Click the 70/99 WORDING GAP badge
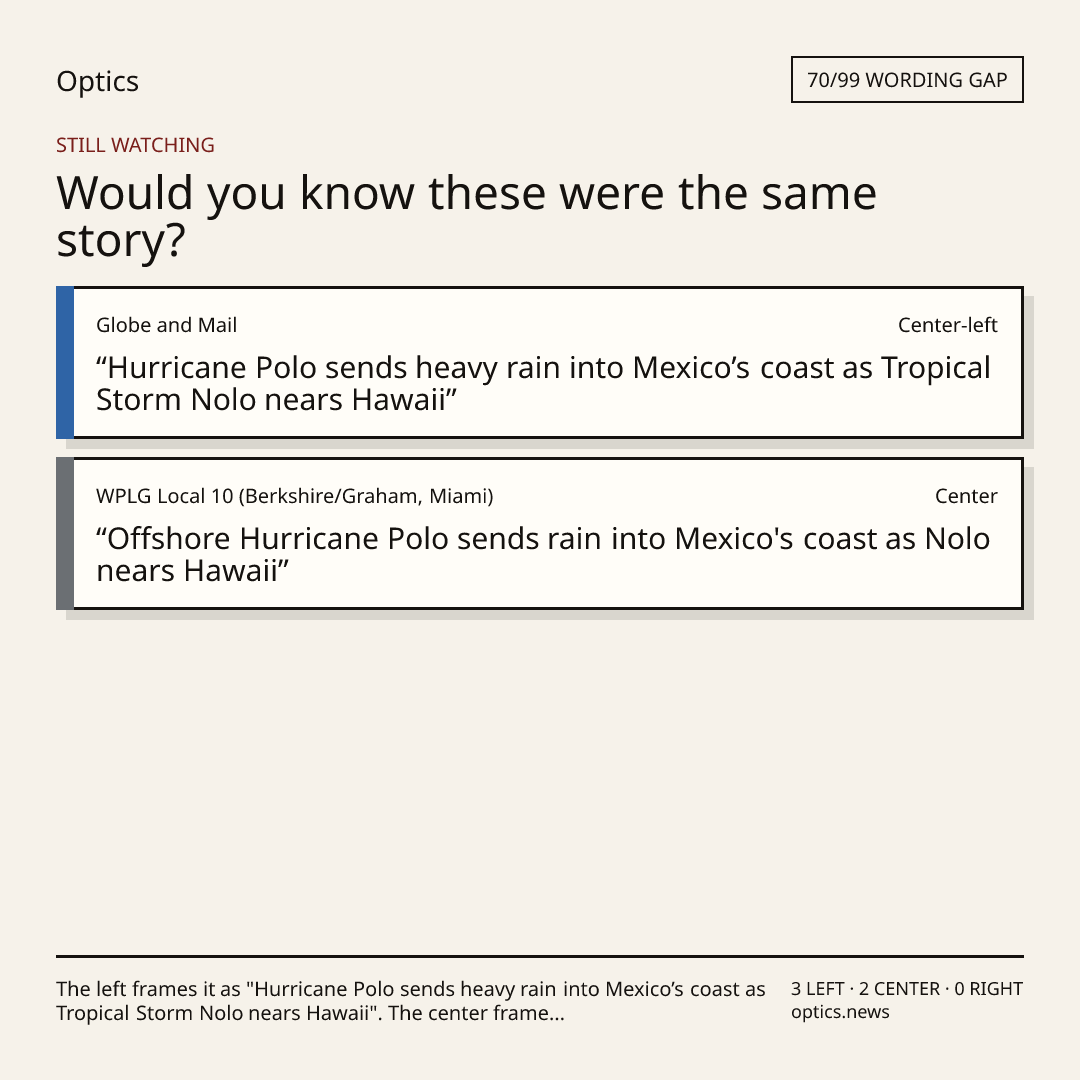1080x1080 pixels. (x=907, y=80)
